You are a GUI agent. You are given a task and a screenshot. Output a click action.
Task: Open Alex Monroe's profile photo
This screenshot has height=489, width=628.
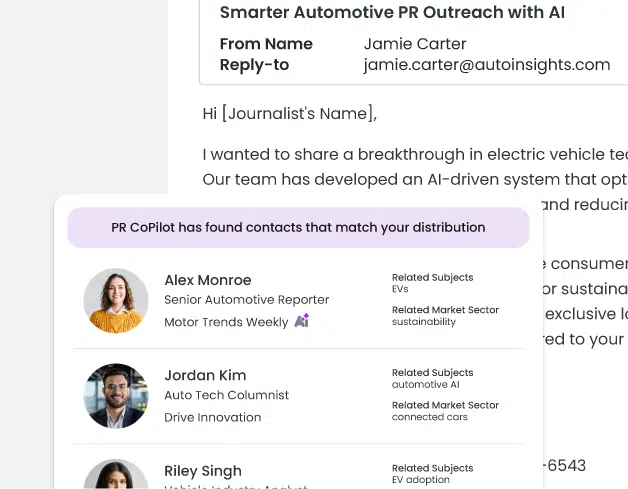pyautogui.click(x=116, y=300)
